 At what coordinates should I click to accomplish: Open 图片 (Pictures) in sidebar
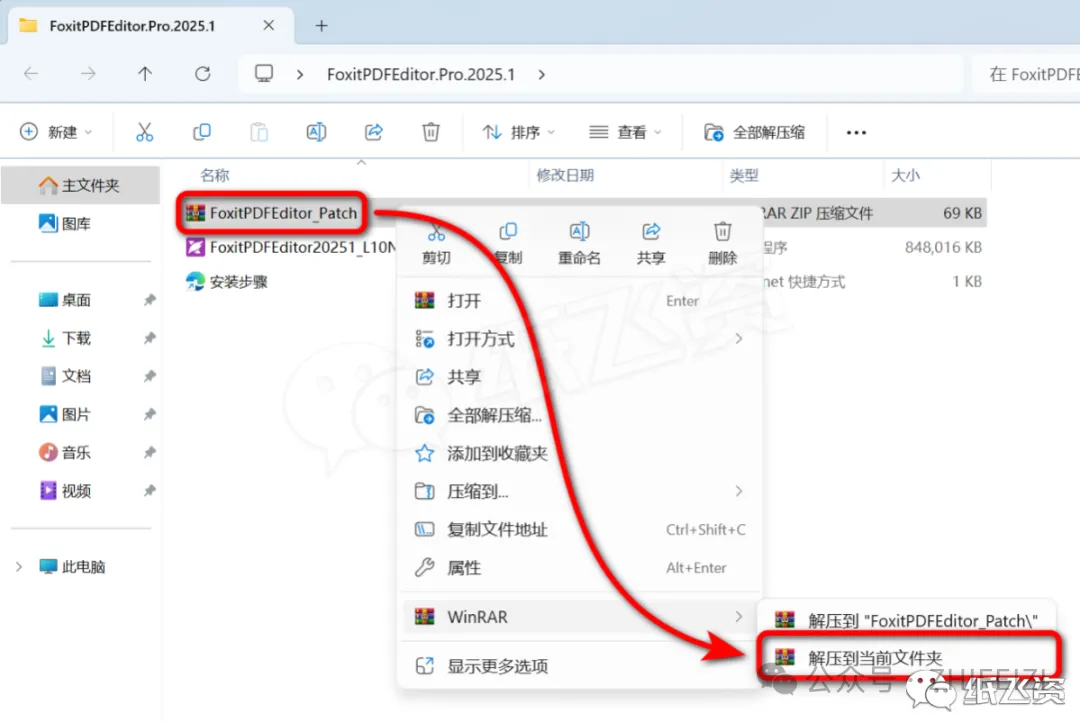coord(65,414)
